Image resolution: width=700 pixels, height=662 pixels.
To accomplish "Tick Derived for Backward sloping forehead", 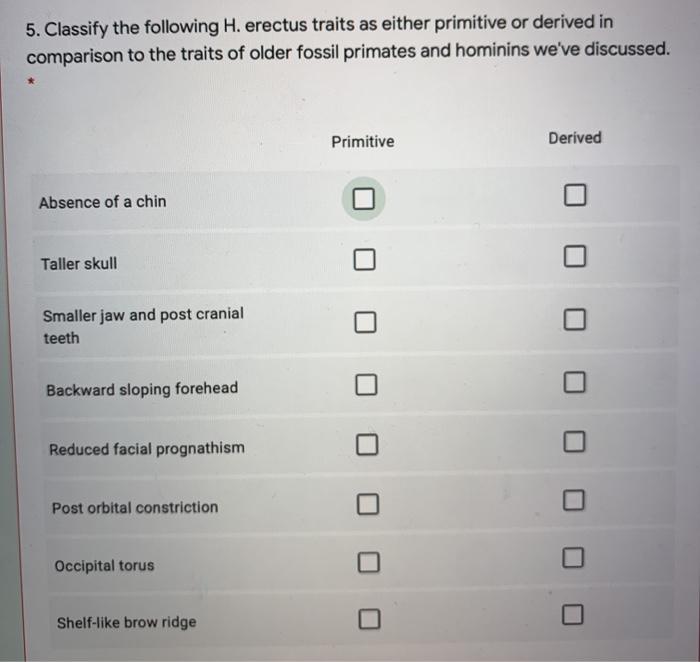I will tap(575, 382).
